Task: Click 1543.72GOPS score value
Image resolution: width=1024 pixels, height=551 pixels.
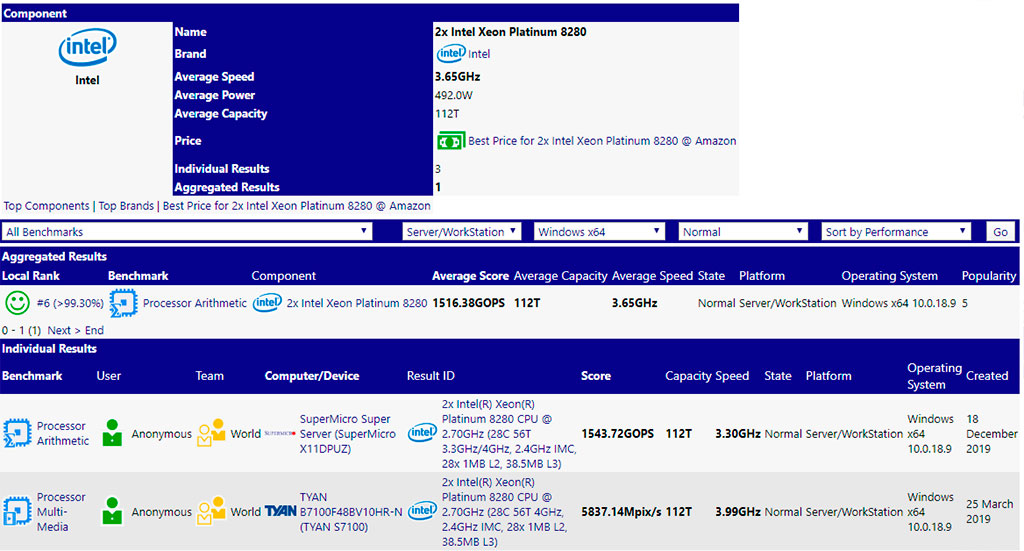Action: 617,433
